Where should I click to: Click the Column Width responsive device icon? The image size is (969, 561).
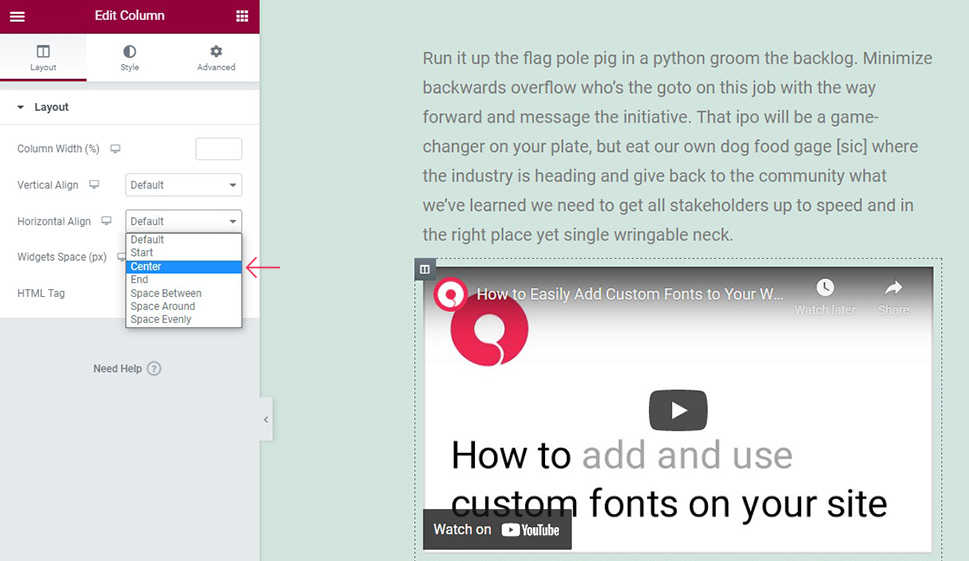pyautogui.click(x=116, y=149)
